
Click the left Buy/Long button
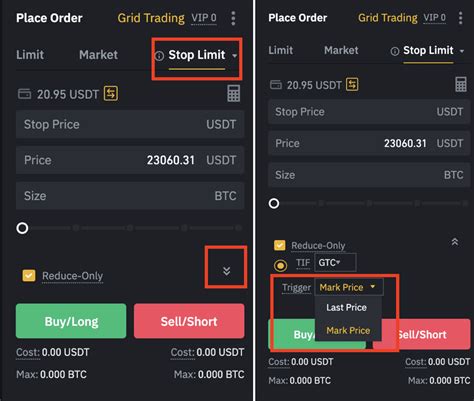click(x=71, y=321)
